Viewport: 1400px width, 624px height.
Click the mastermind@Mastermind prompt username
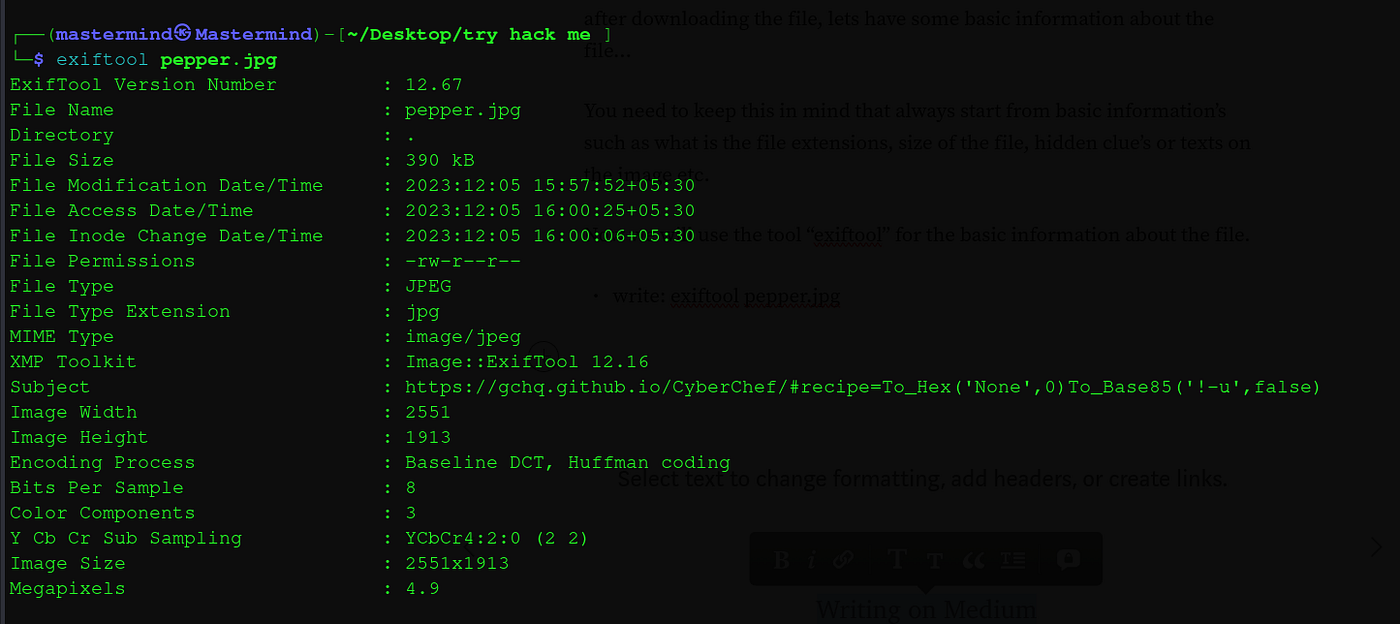tap(184, 34)
